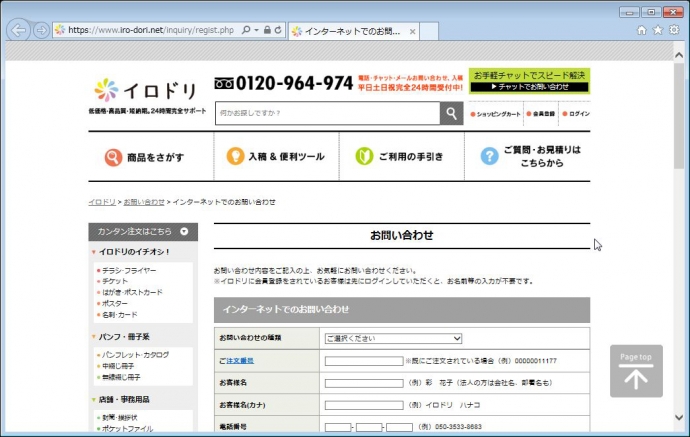Open チケット sidebar link
This screenshot has height=437, width=690.
tap(115, 281)
